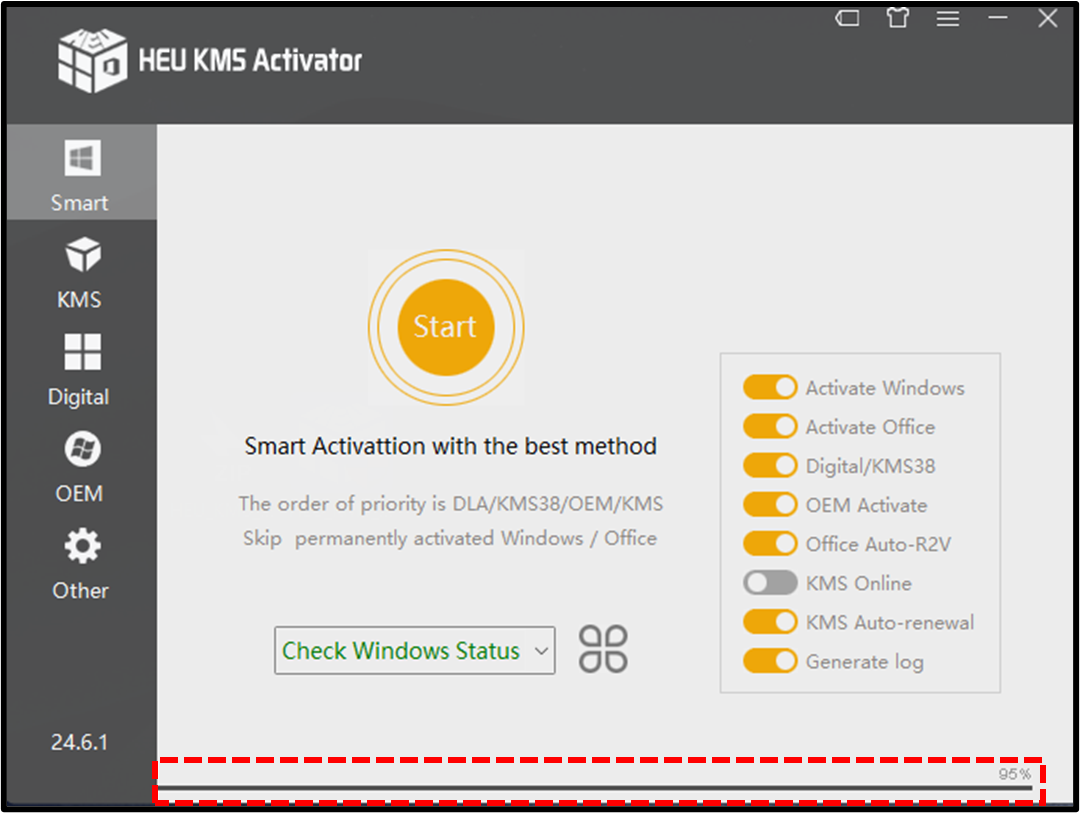Toggle the Activate Office switch

770,426
